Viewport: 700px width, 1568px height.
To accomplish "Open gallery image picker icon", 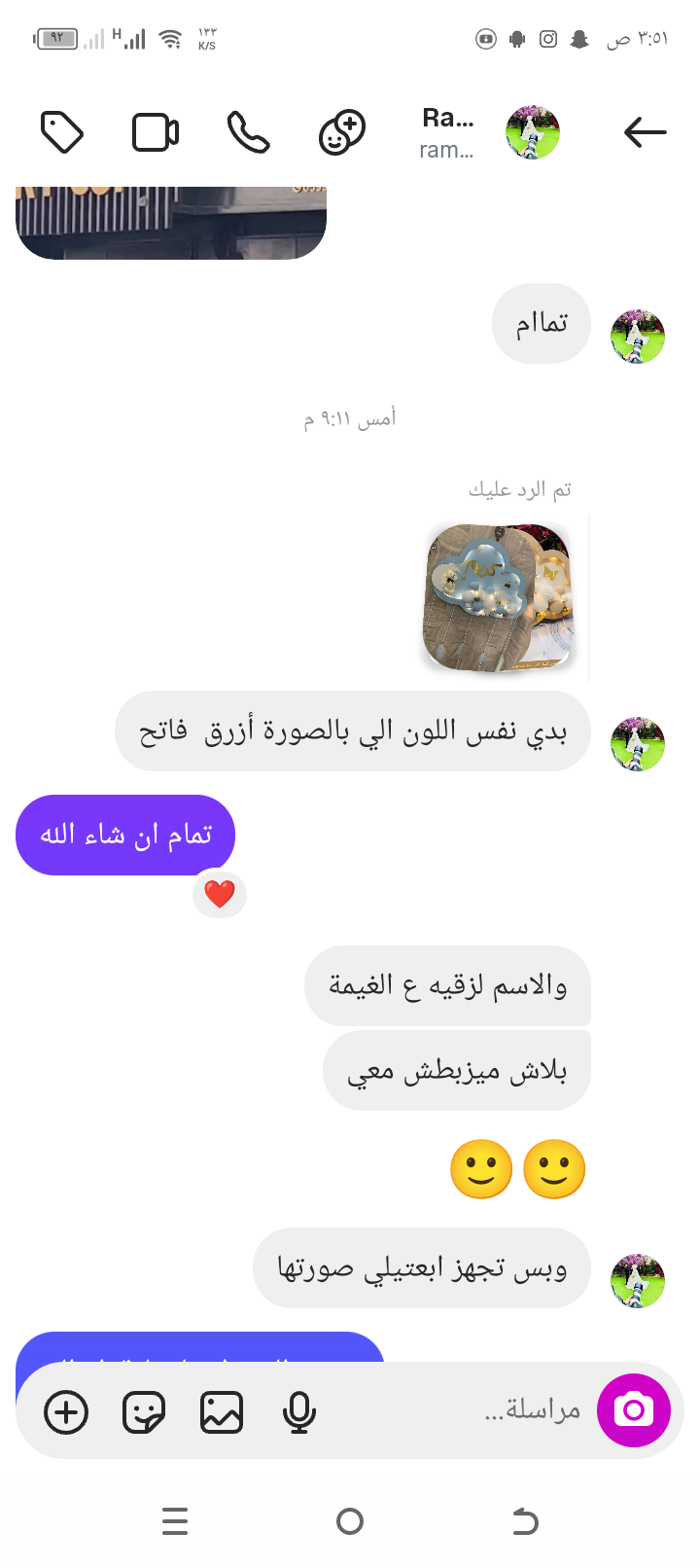I will 222,1412.
